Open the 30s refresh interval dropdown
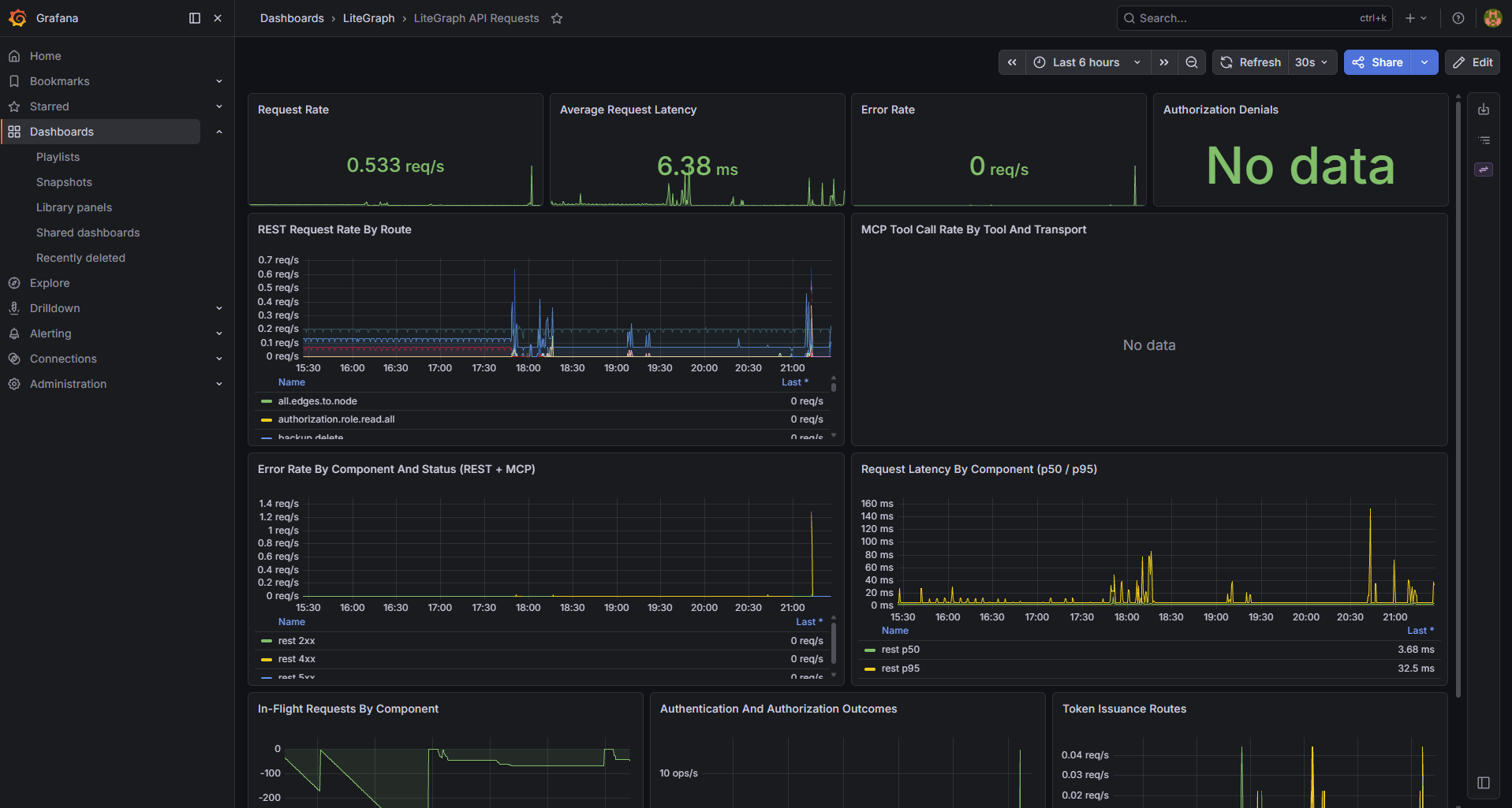Screen dimensions: 1512x808 click(x=1312, y=62)
